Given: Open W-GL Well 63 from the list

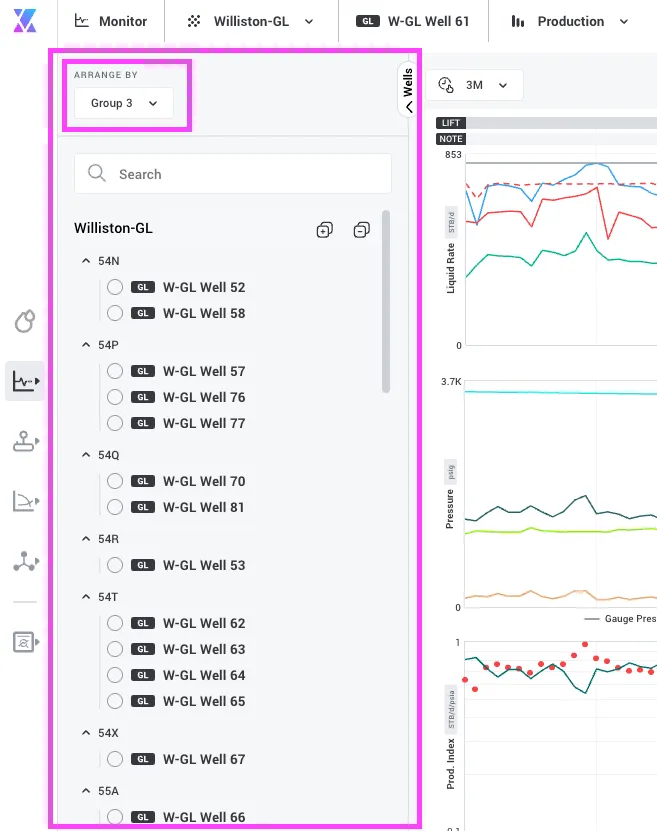Looking at the screenshot, I should tap(204, 649).
